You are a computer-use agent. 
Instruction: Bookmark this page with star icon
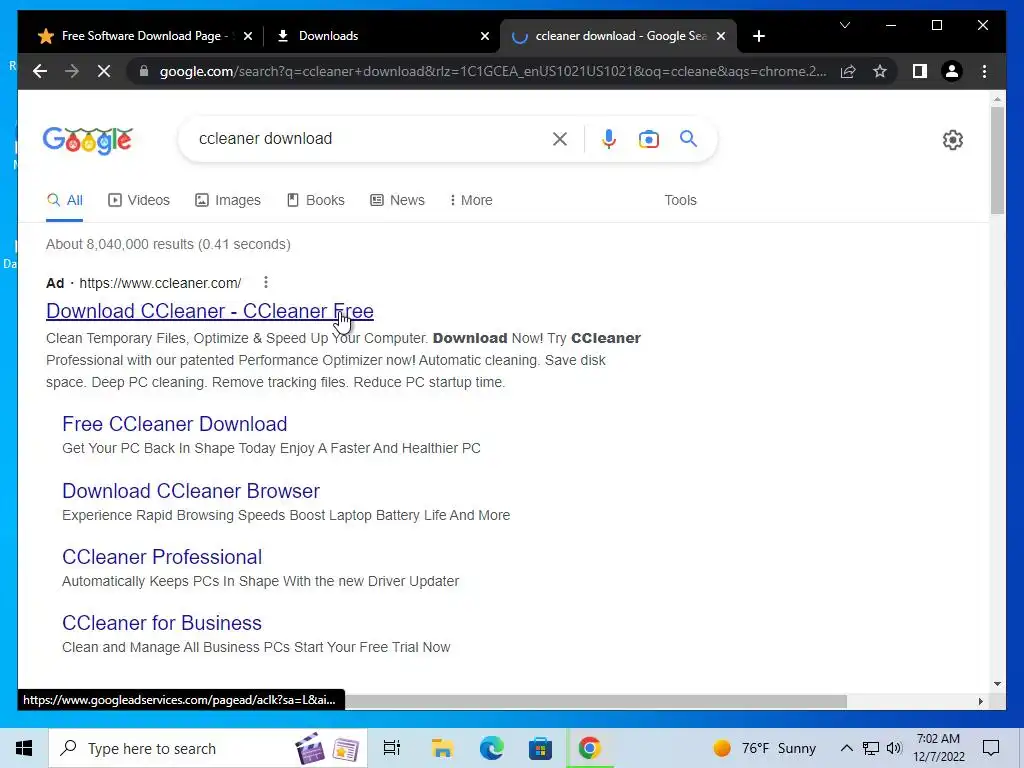(x=880, y=71)
